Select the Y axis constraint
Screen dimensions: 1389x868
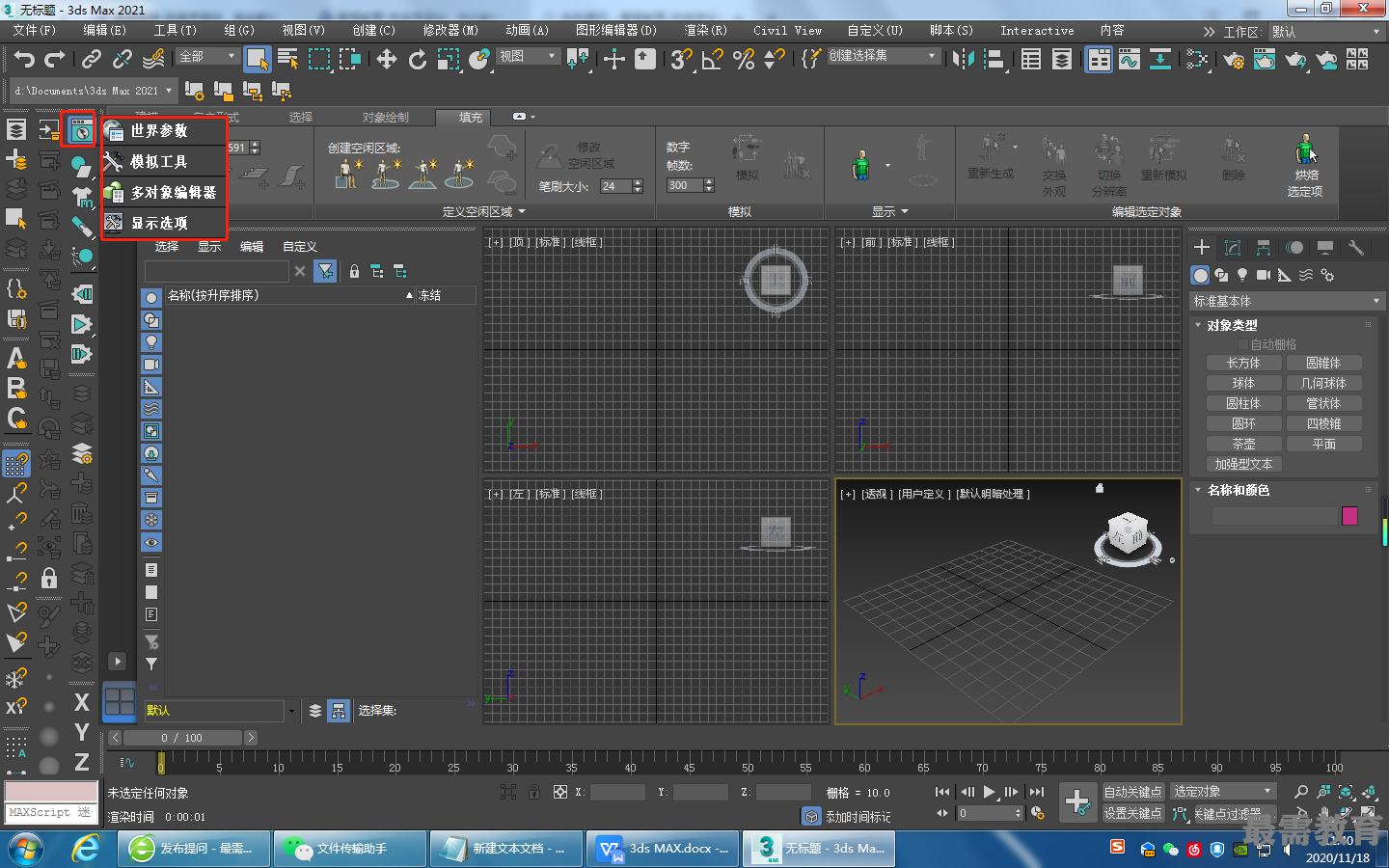click(x=82, y=732)
